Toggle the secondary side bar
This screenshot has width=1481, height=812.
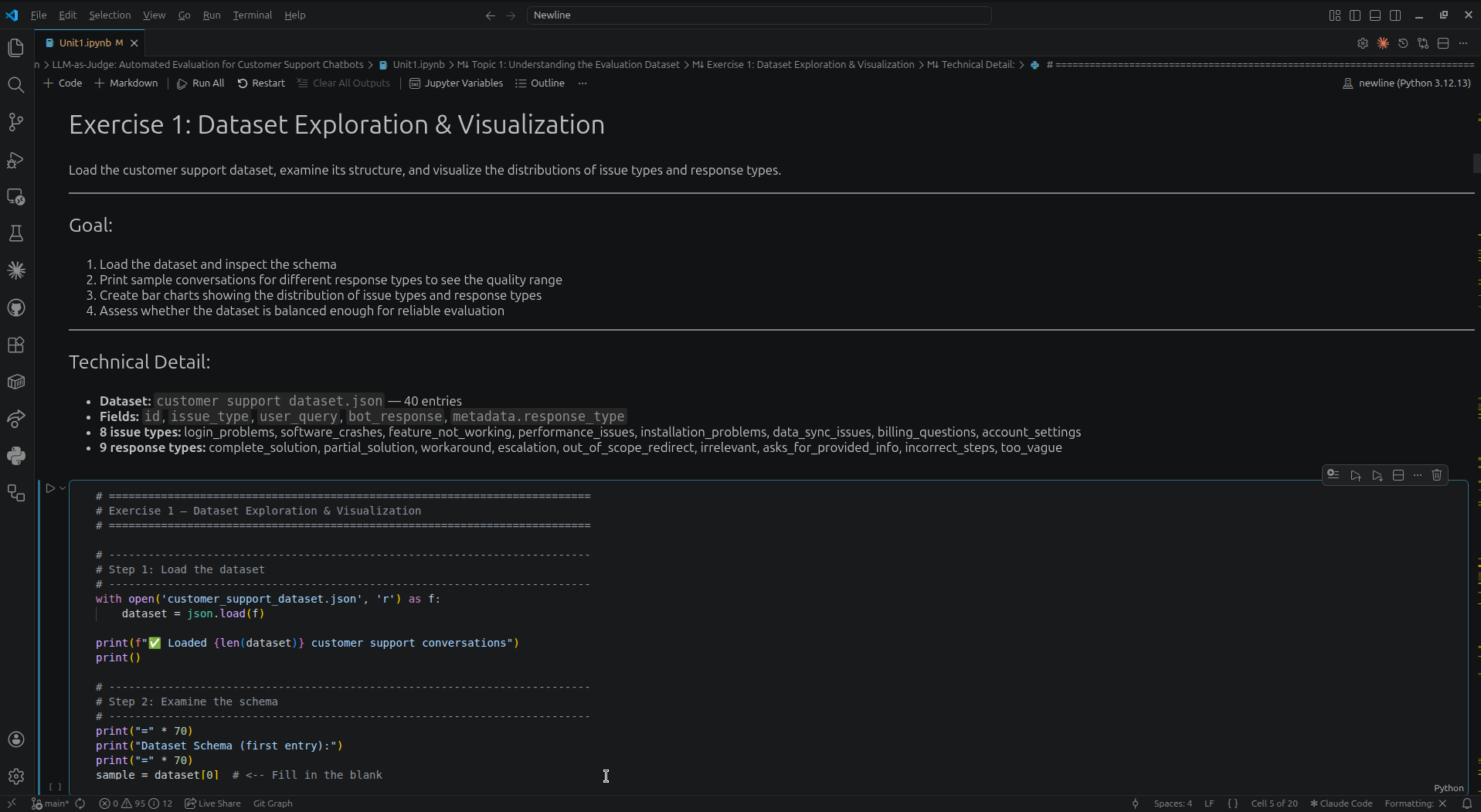tap(1395, 15)
